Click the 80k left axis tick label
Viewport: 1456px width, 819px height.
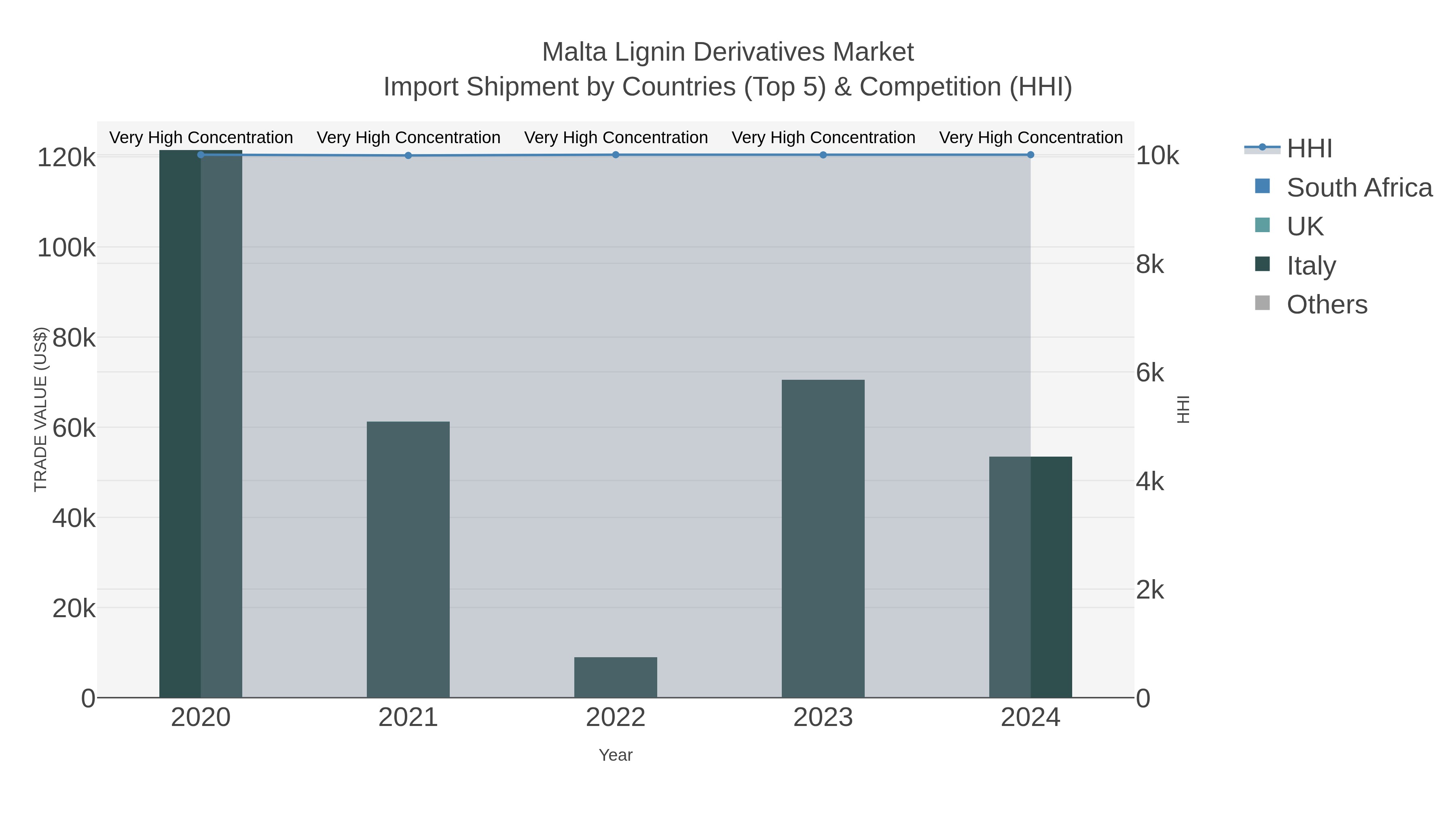74,338
